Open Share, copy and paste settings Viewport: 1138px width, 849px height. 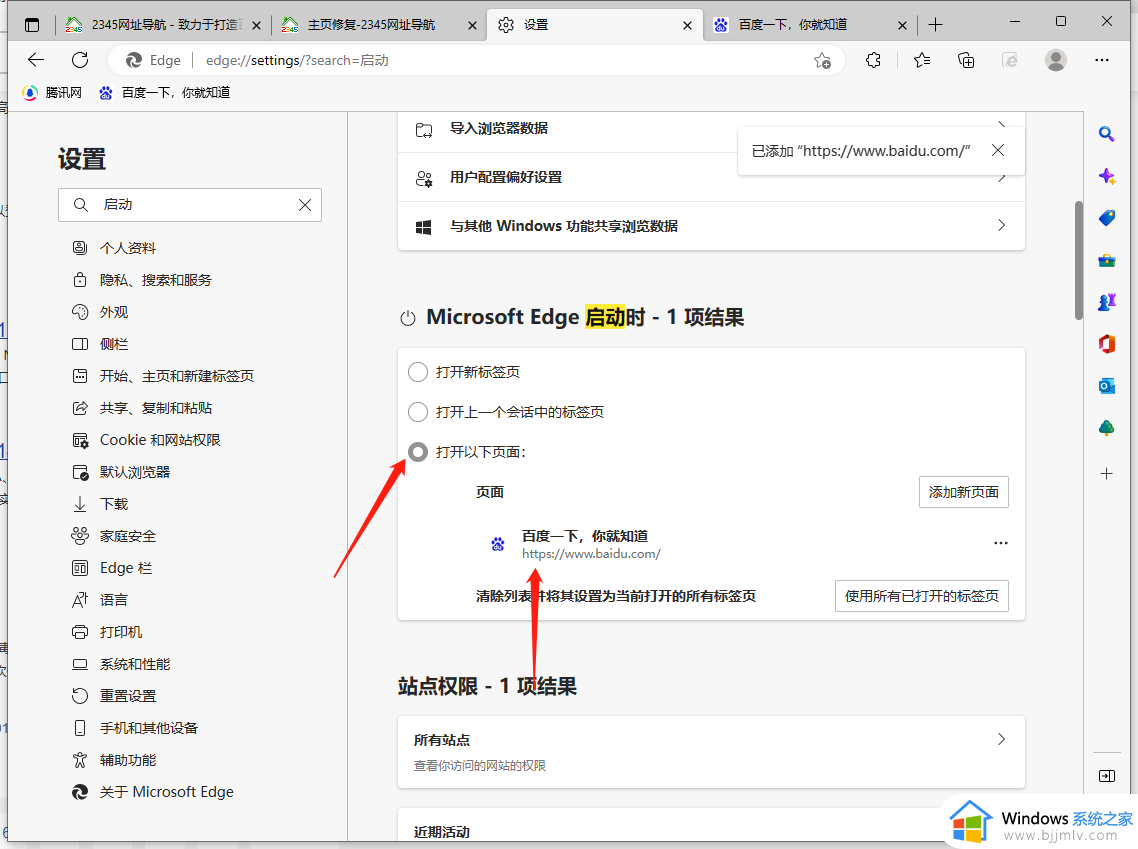142,408
